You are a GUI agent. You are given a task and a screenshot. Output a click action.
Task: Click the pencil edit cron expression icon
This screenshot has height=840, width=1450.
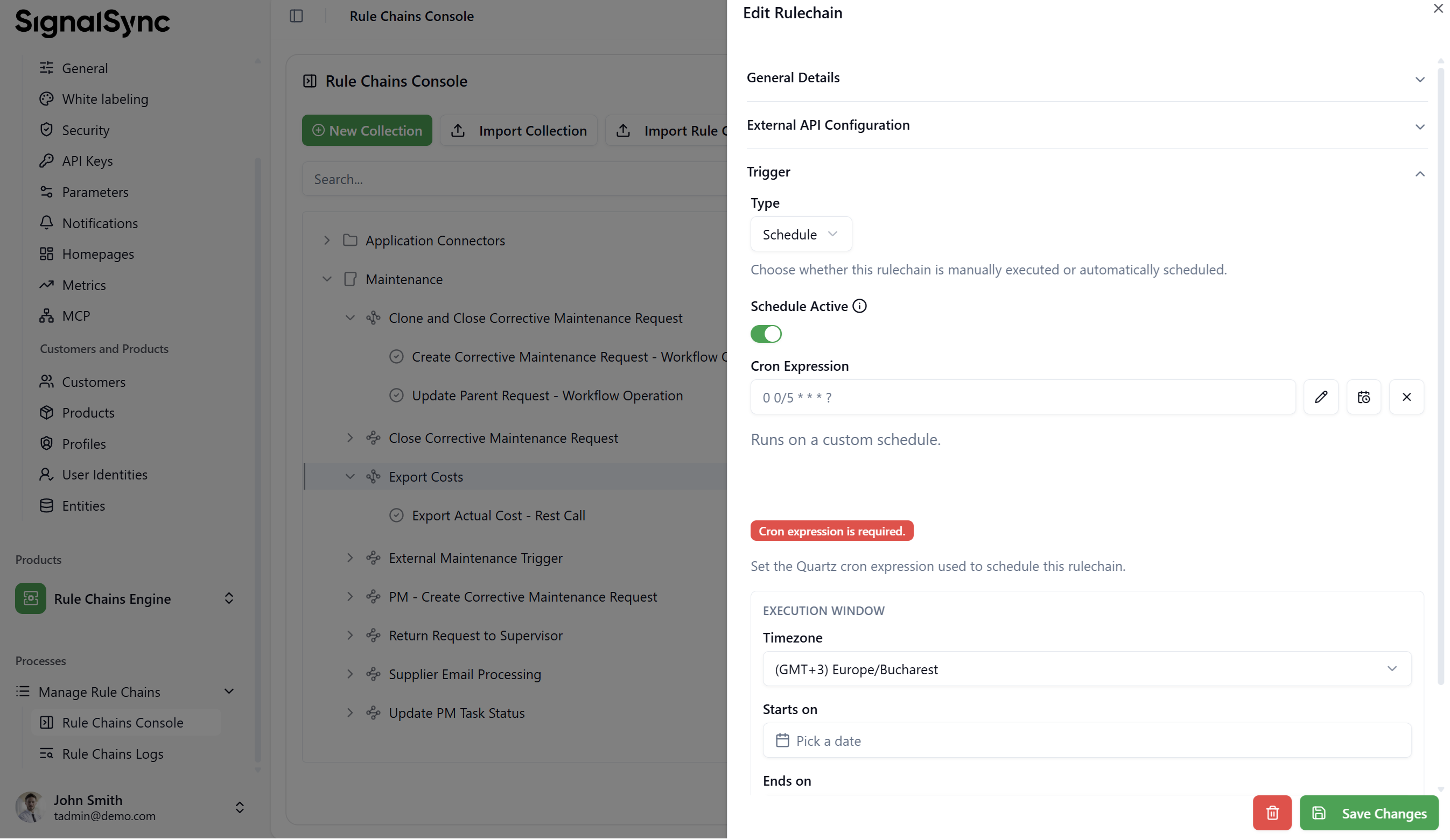pyautogui.click(x=1321, y=397)
